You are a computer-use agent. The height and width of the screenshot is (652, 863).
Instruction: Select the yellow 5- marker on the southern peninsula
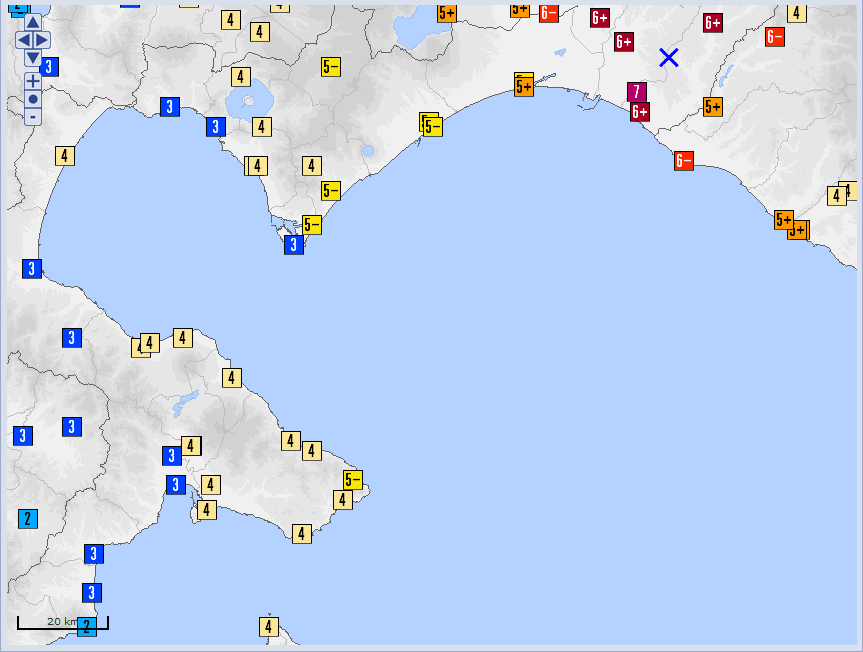tap(353, 480)
